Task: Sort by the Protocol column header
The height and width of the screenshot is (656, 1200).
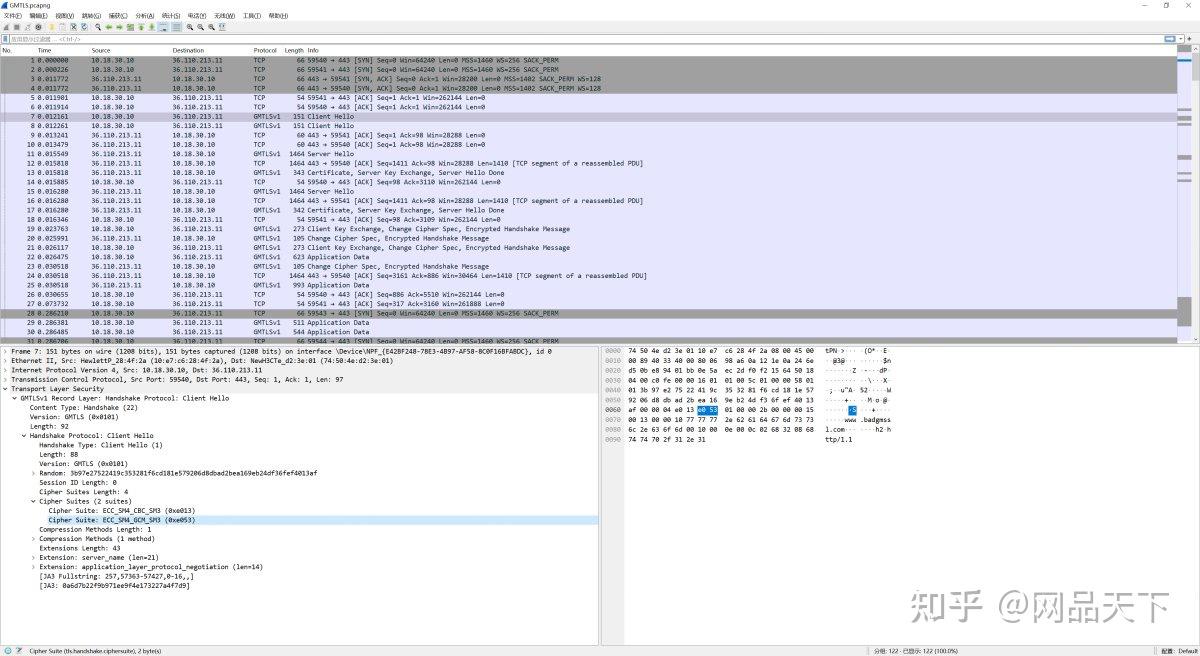Action: point(266,50)
